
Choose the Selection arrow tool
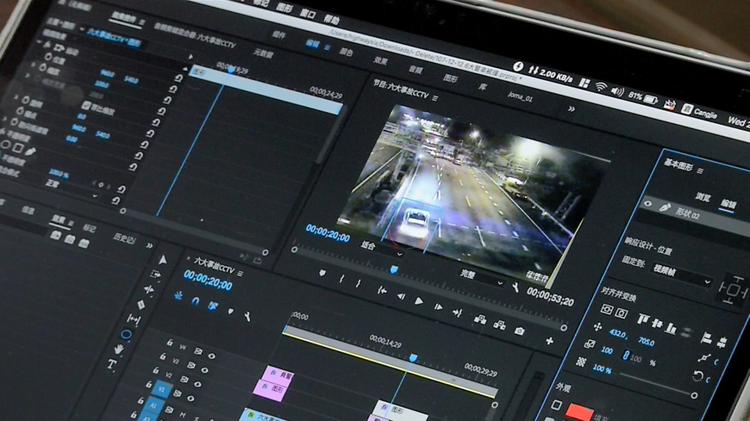162,259
